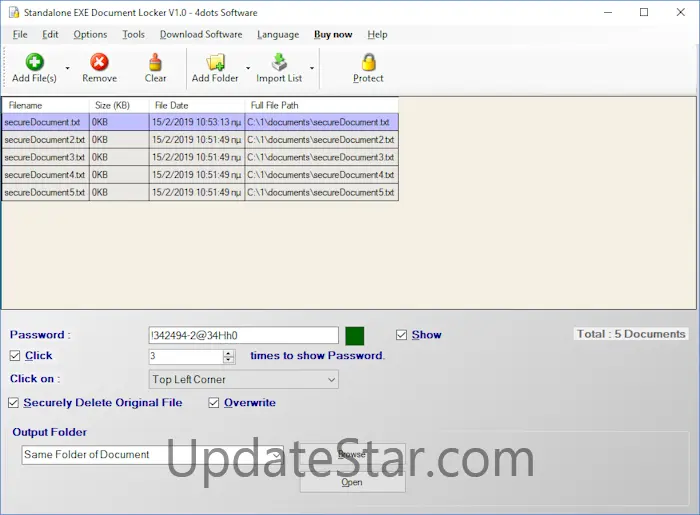Click the Browse button
Viewport: 700px width, 515px height.
(352, 455)
